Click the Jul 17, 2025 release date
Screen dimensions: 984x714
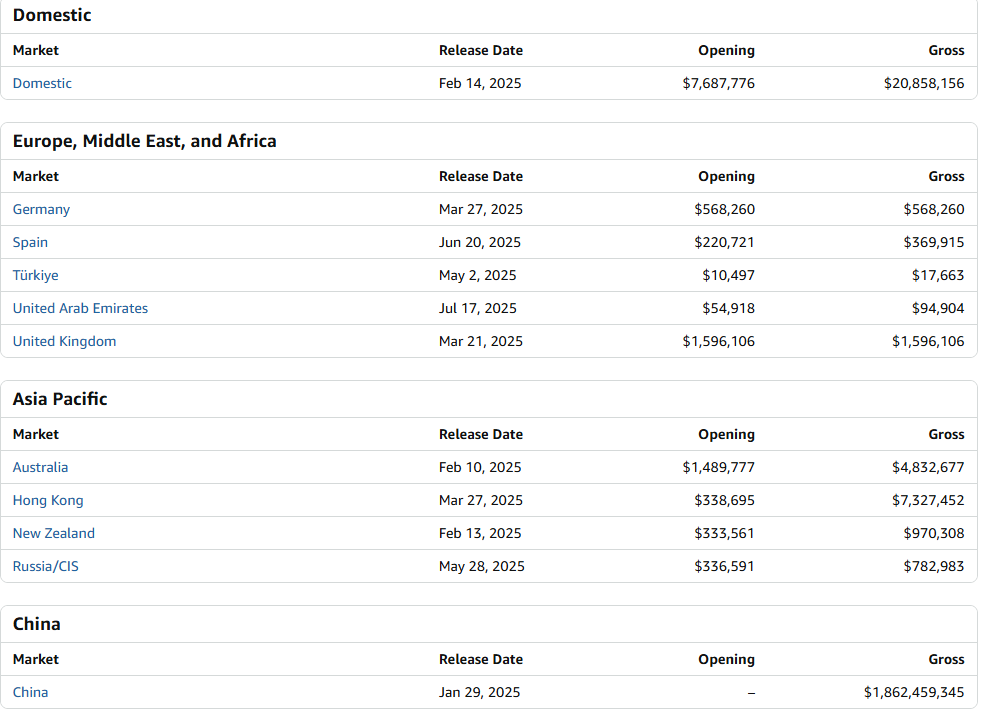point(478,308)
